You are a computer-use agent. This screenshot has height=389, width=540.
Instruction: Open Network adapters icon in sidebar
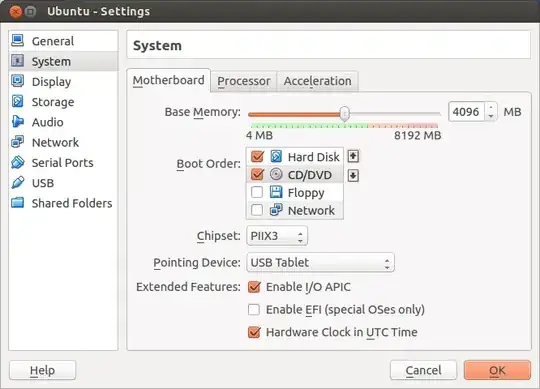click(x=18, y=142)
